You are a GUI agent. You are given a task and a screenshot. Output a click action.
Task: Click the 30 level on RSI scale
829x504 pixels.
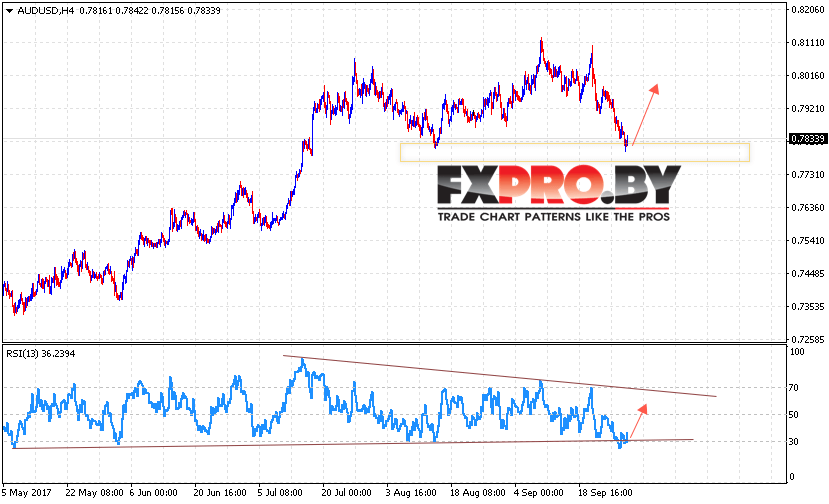pos(794,442)
